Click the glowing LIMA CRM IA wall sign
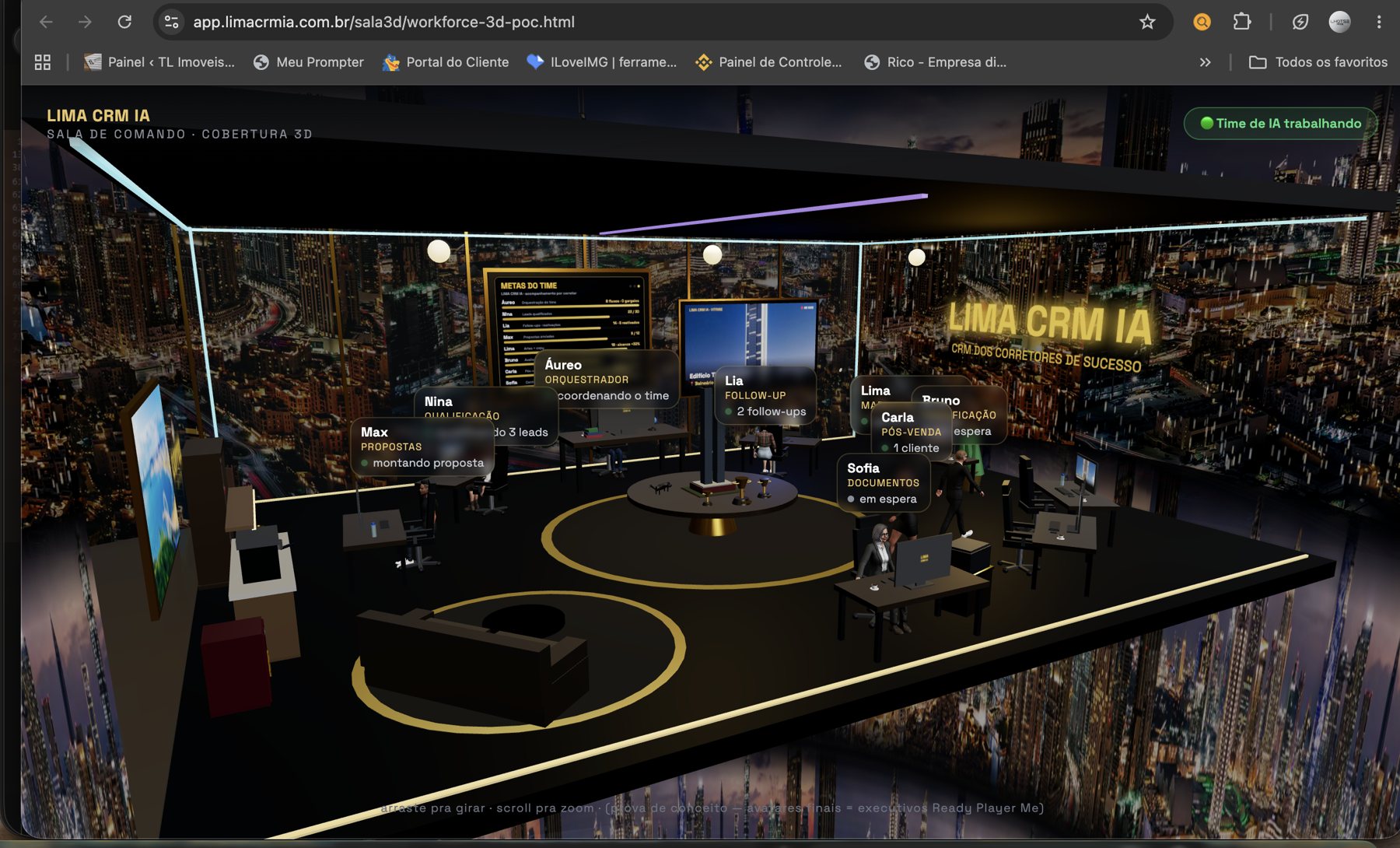 1050,324
